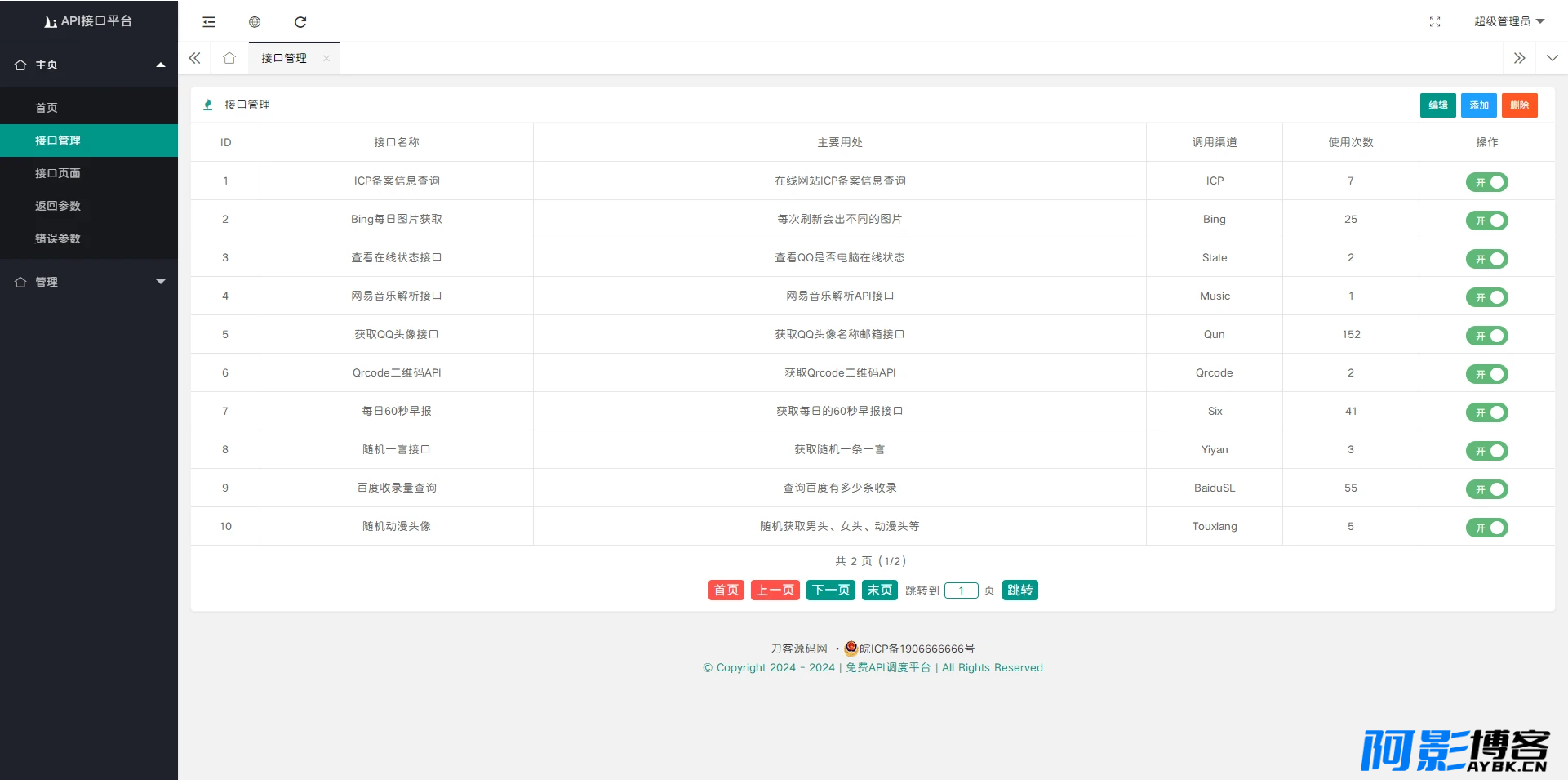Go to next page with 下一页
1568x780 pixels.
pyautogui.click(x=831, y=590)
